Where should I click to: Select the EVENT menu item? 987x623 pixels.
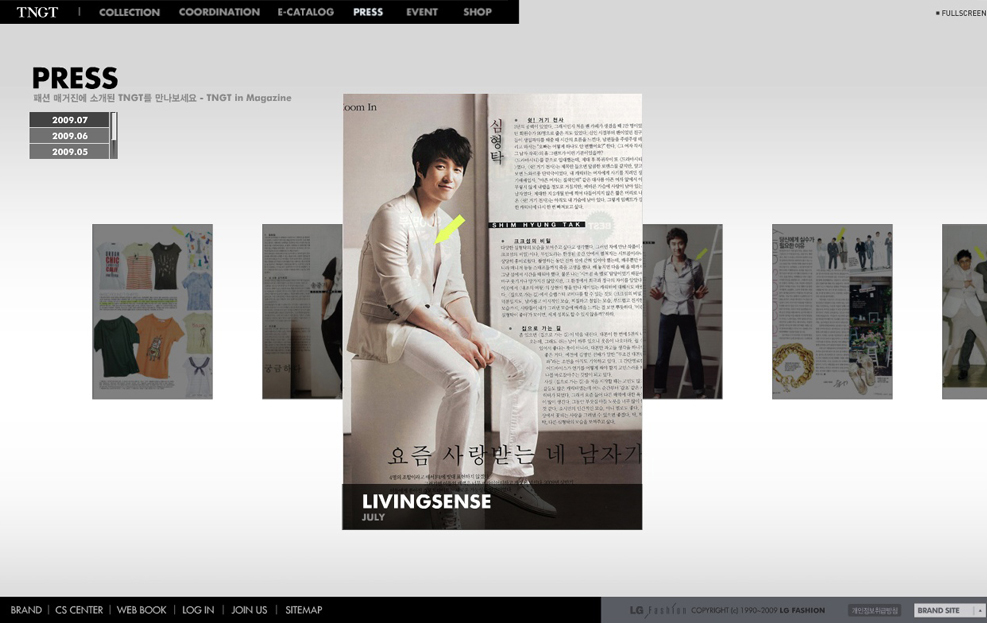point(421,12)
